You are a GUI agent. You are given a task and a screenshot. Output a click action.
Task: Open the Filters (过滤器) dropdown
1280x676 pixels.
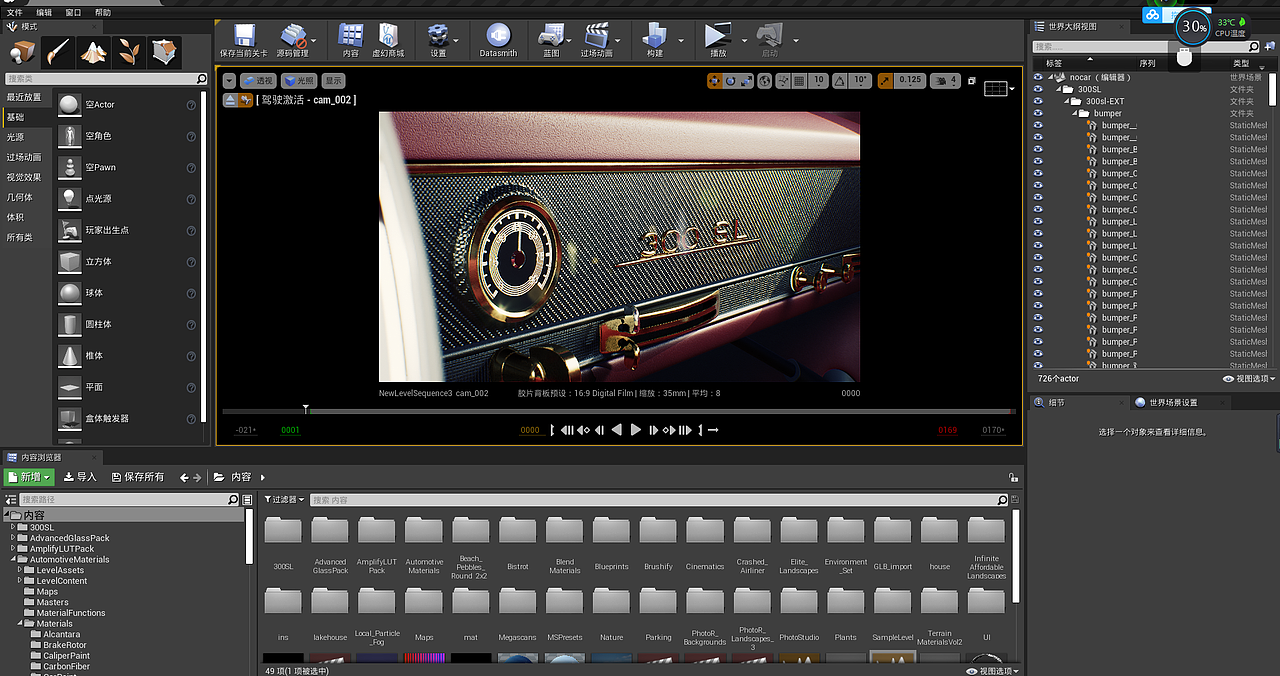[284, 499]
